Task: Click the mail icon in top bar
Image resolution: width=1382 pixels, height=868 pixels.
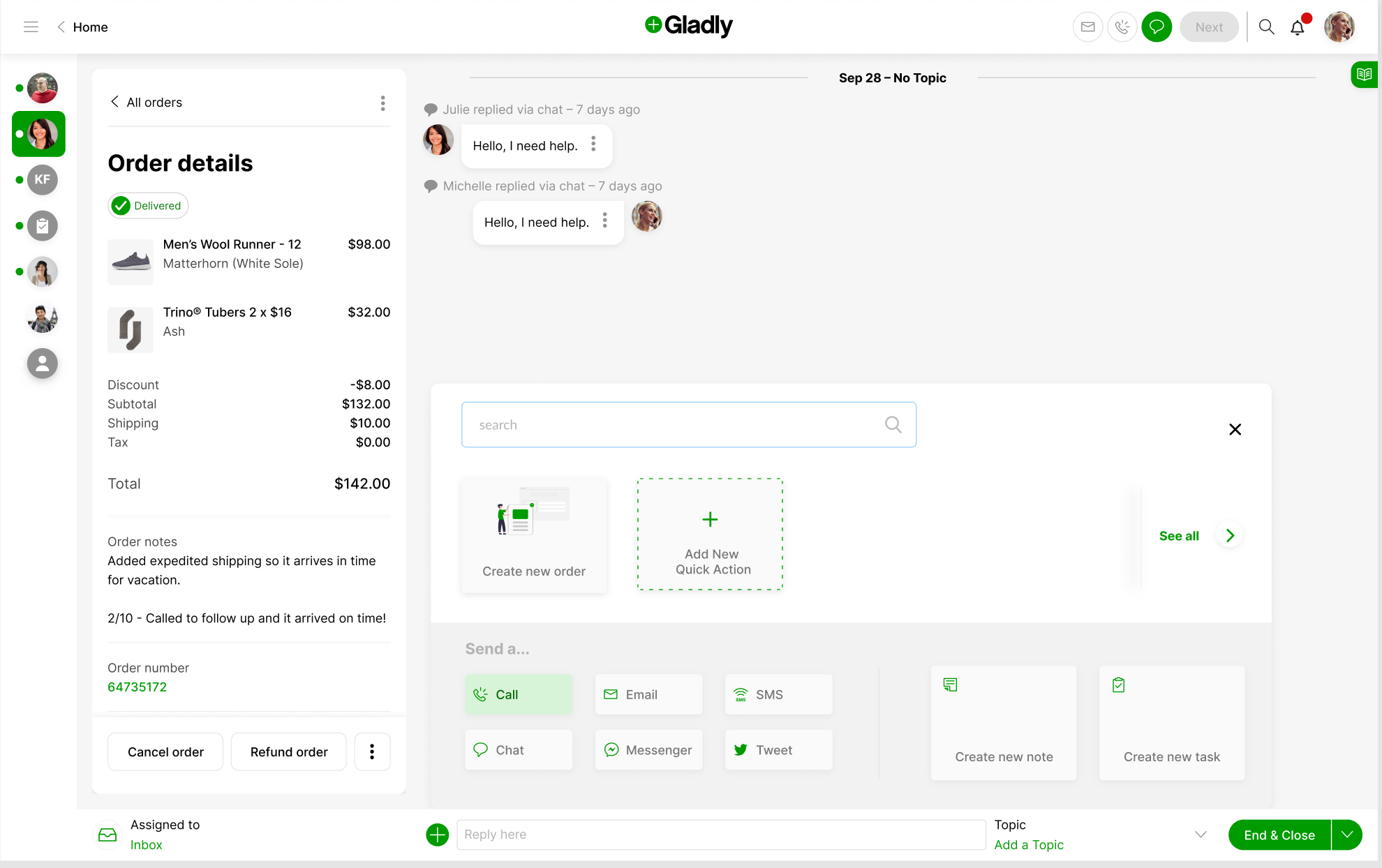Action: coord(1087,27)
